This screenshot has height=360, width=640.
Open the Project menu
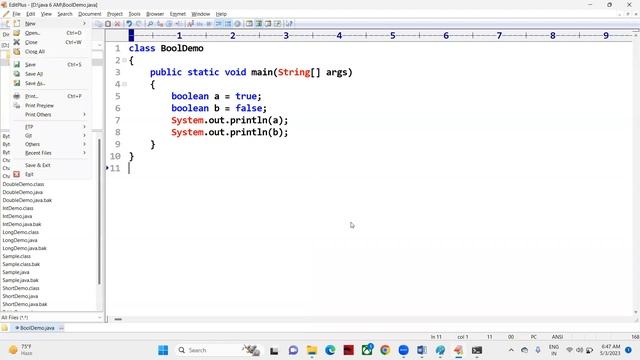pos(115,14)
